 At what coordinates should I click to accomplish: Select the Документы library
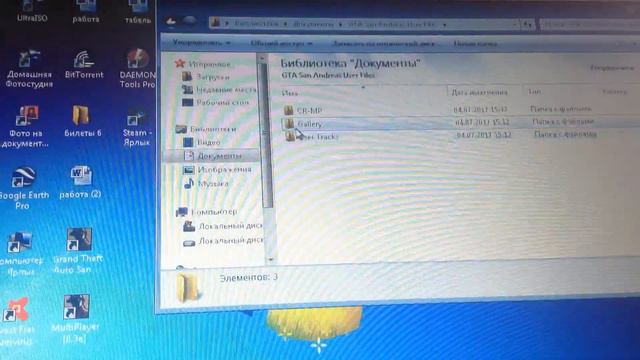(212, 156)
